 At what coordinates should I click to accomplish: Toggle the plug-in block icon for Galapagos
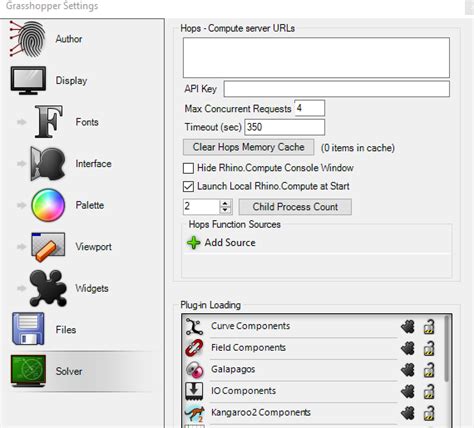tap(408, 370)
